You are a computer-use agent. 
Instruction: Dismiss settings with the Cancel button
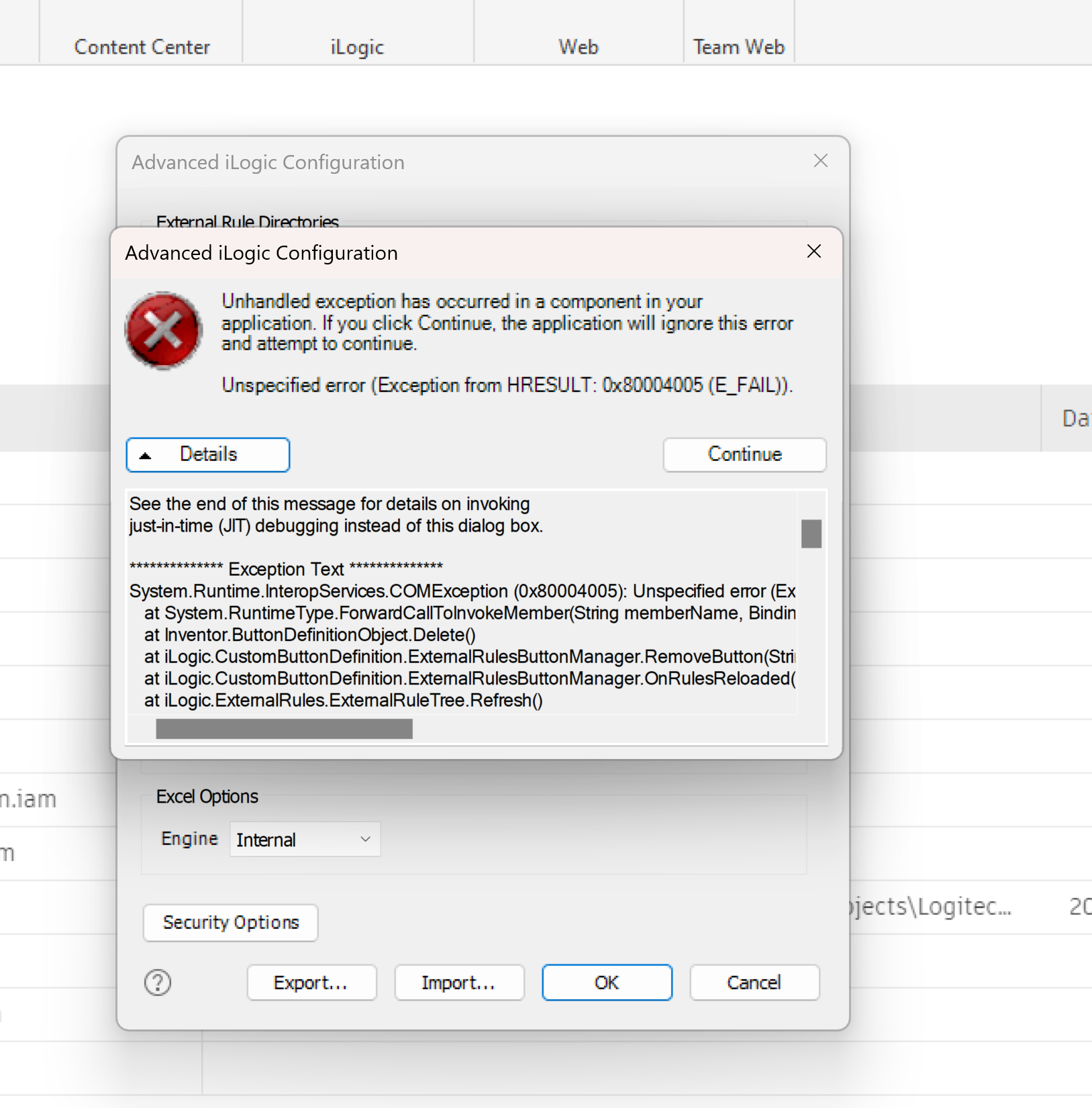(754, 983)
